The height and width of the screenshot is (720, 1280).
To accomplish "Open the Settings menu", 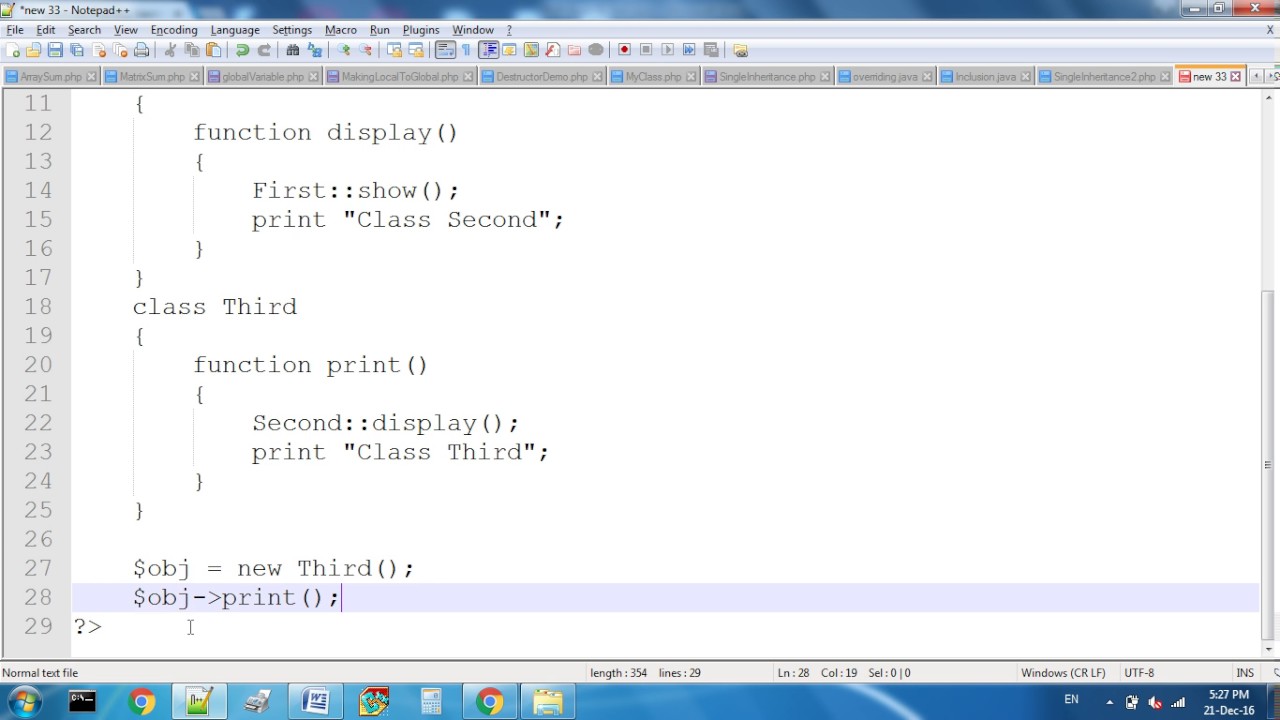I will coord(292,30).
